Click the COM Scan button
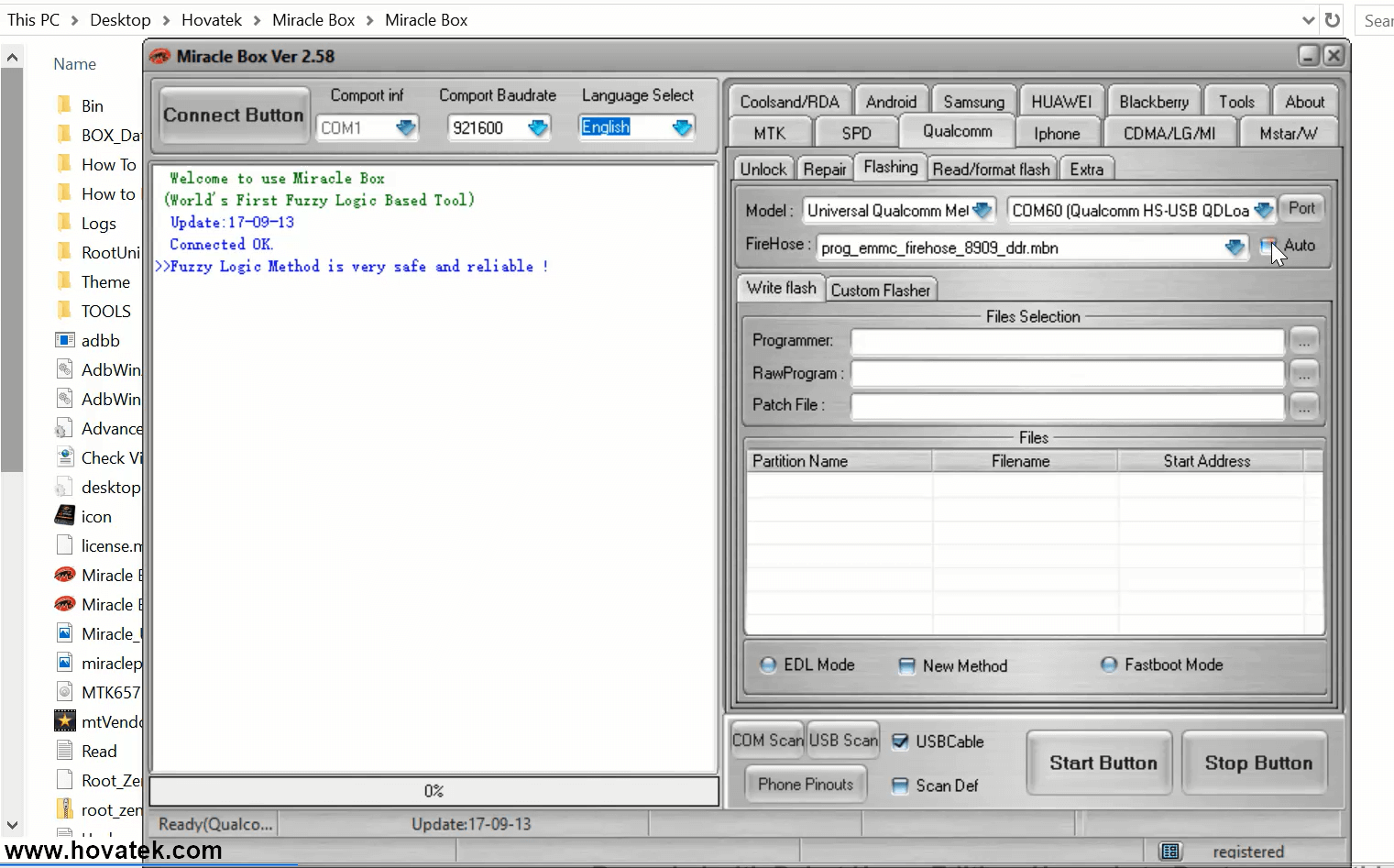 (x=767, y=741)
